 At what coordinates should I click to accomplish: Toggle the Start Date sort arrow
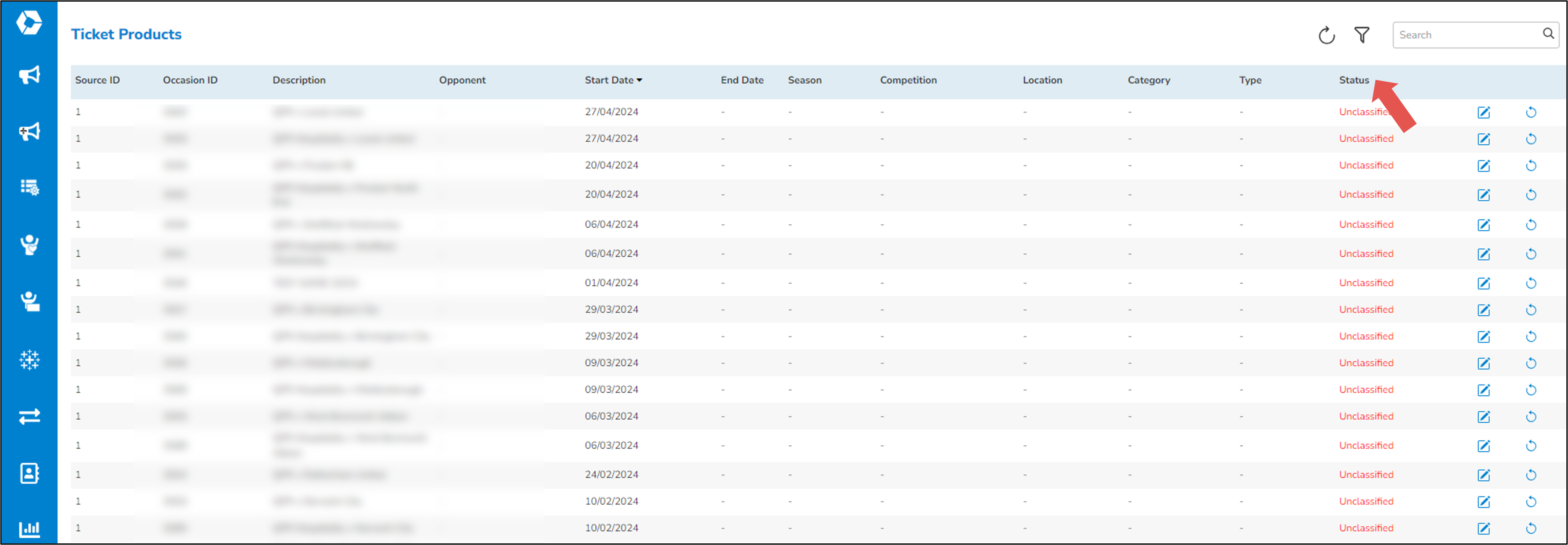639,80
